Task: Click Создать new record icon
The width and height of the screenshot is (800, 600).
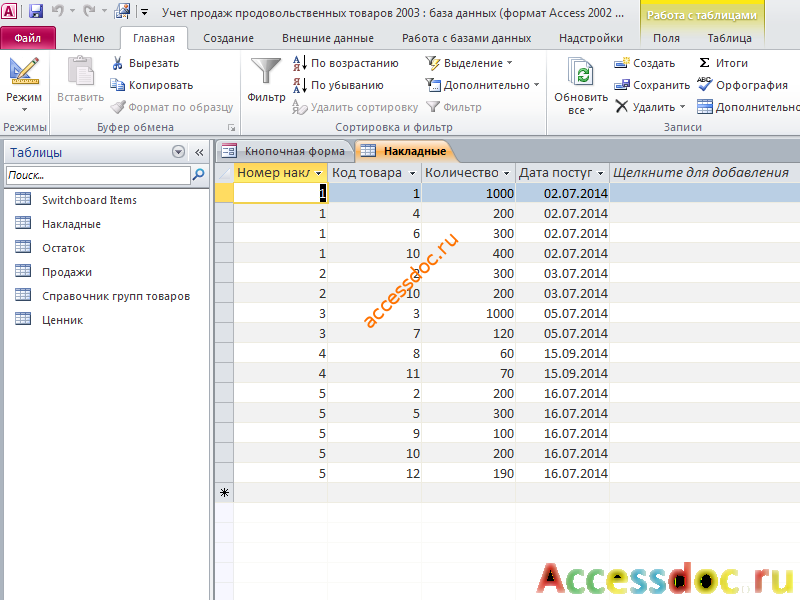Action: (x=622, y=63)
